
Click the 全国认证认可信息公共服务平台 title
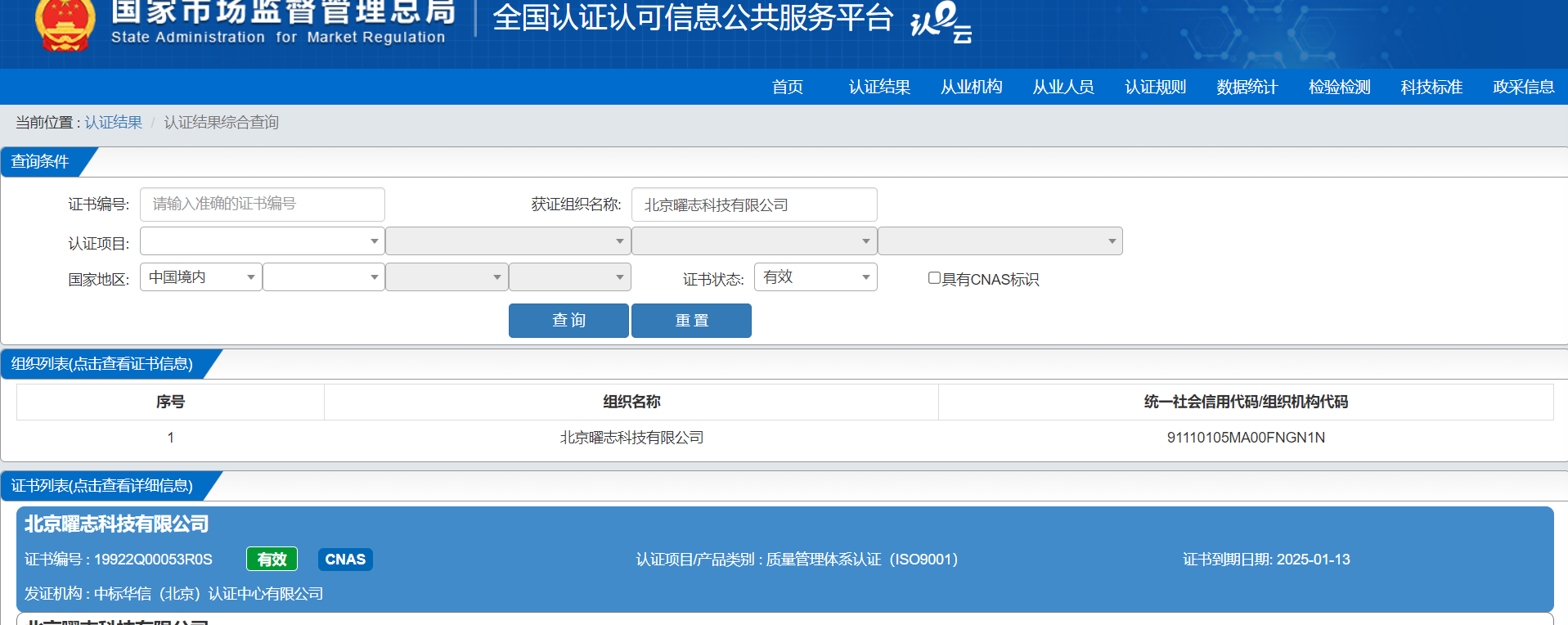click(693, 18)
